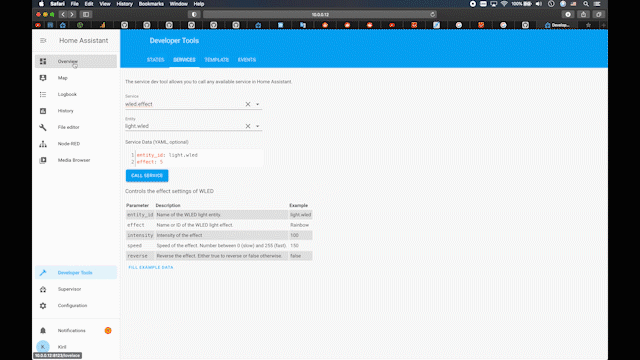
Task: Open the Map panel icon
Action: pyautogui.click(x=43, y=78)
